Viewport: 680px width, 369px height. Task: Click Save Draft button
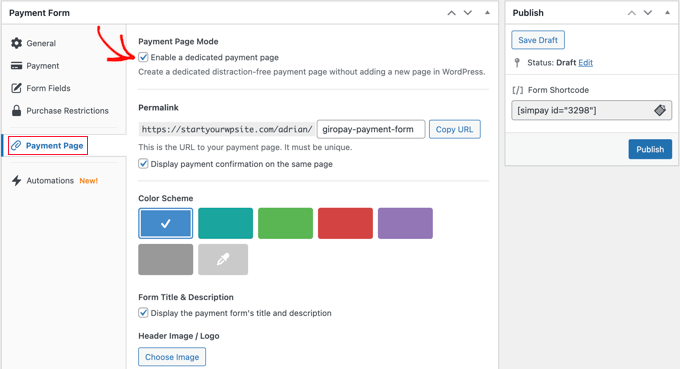click(538, 40)
